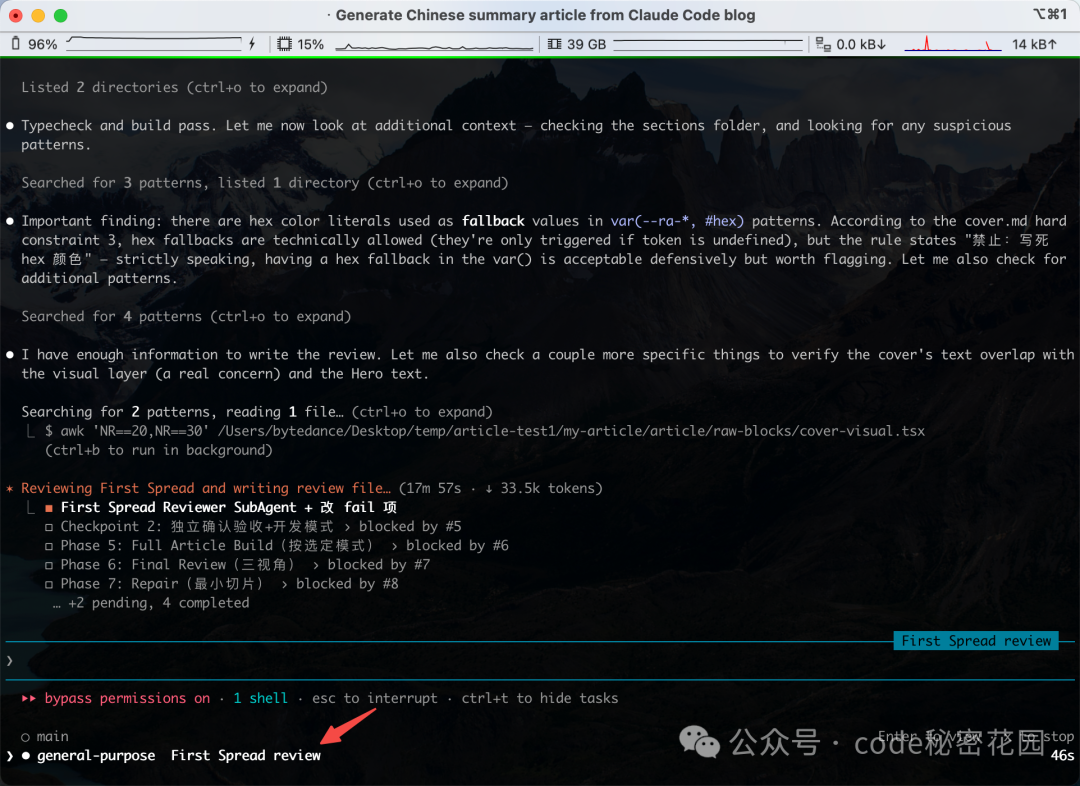Click 'ctrl+b to run in background' hint
This screenshot has width=1080, height=786.
[x=159, y=451]
